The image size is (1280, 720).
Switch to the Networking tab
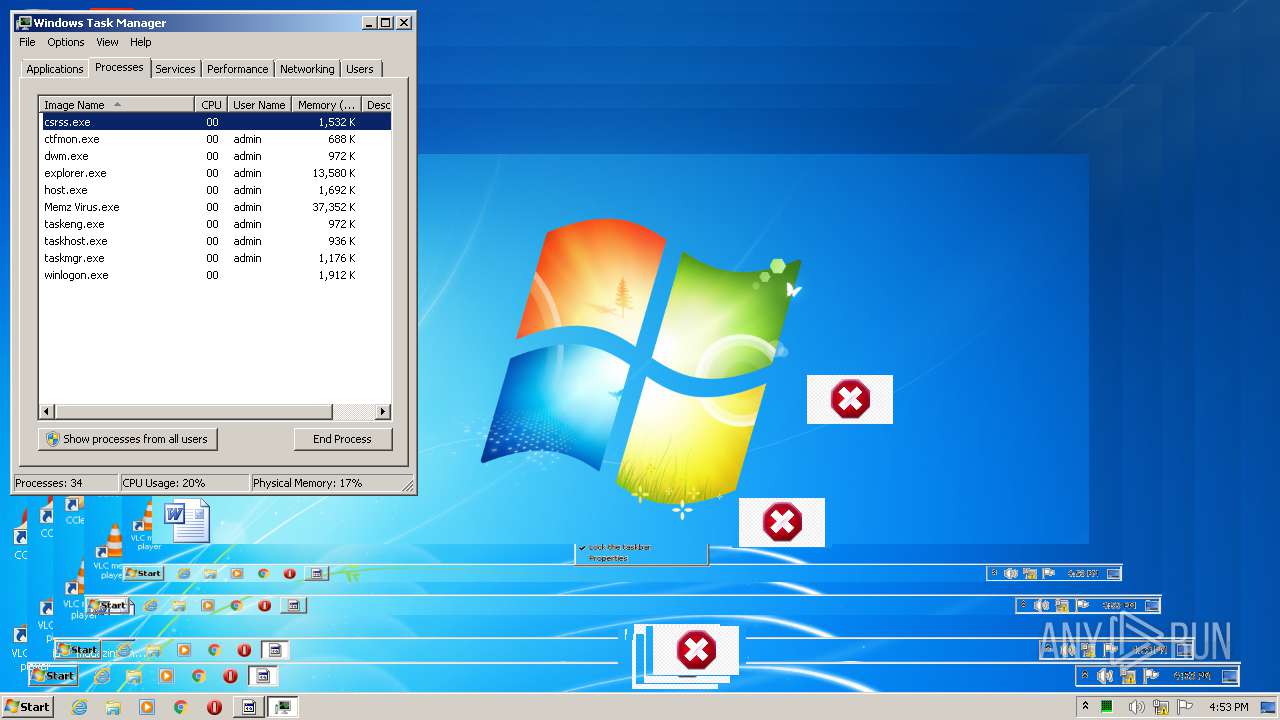[307, 69]
